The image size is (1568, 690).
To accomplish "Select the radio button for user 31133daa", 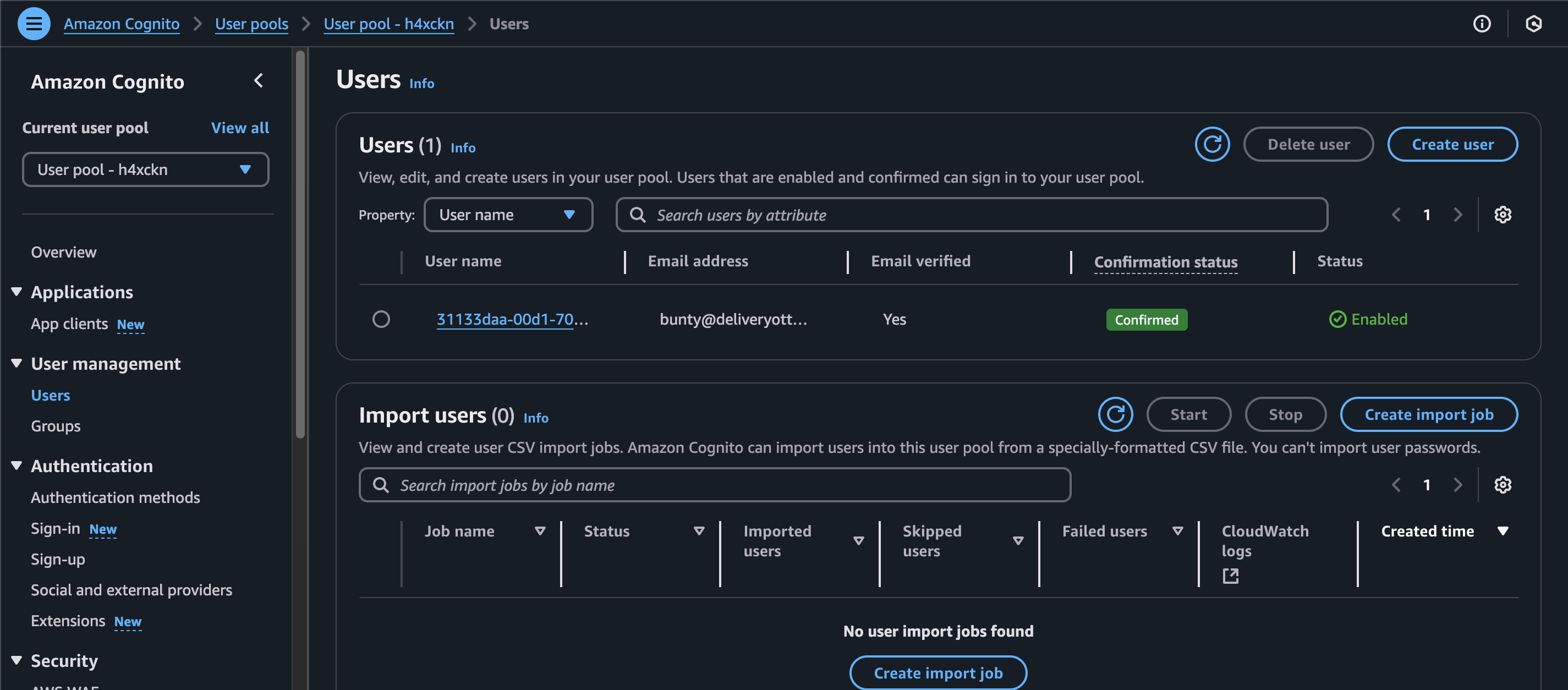I will [381, 319].
